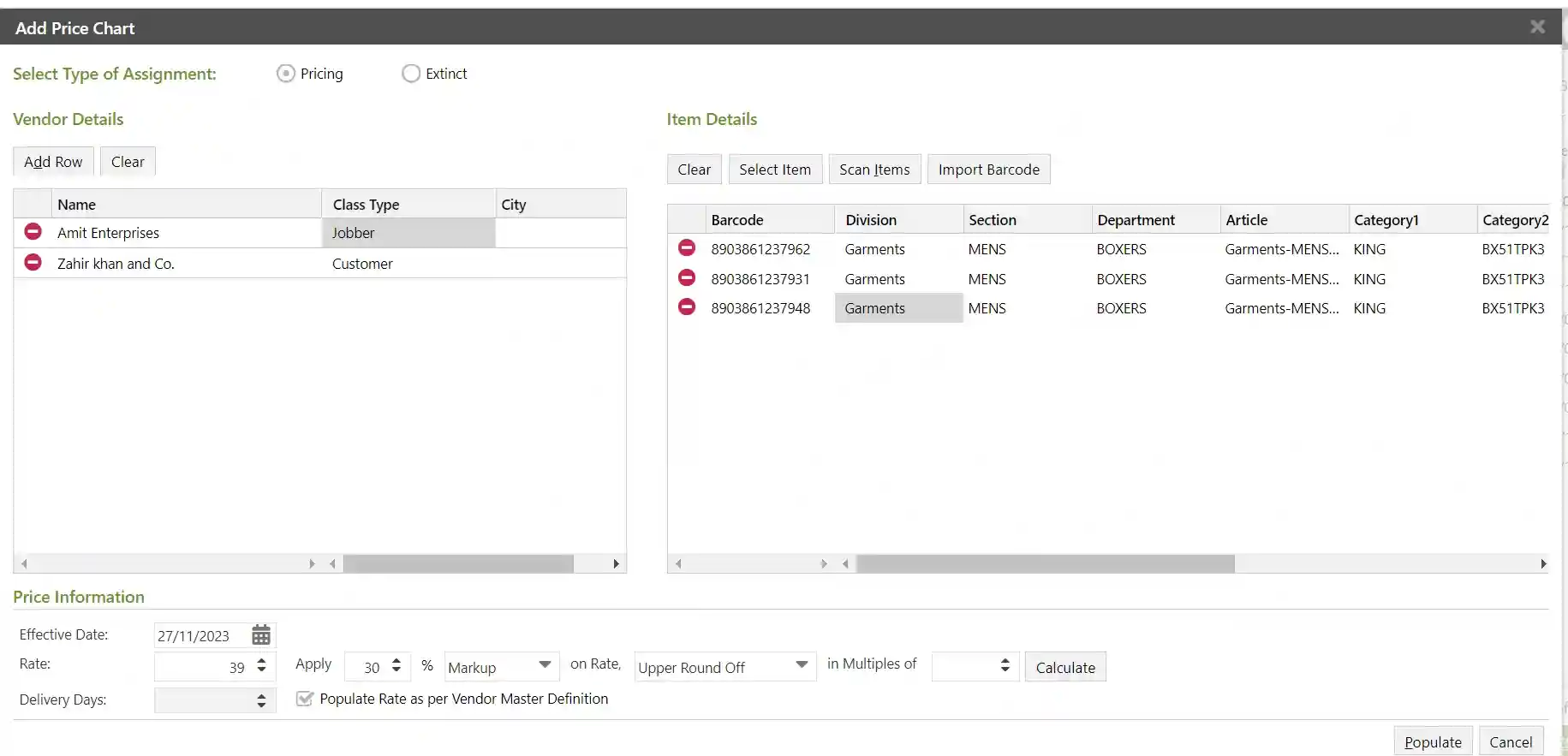
Task: Click the Jobber class type cell
Action: pyautogui.click(x=409, y=233)
